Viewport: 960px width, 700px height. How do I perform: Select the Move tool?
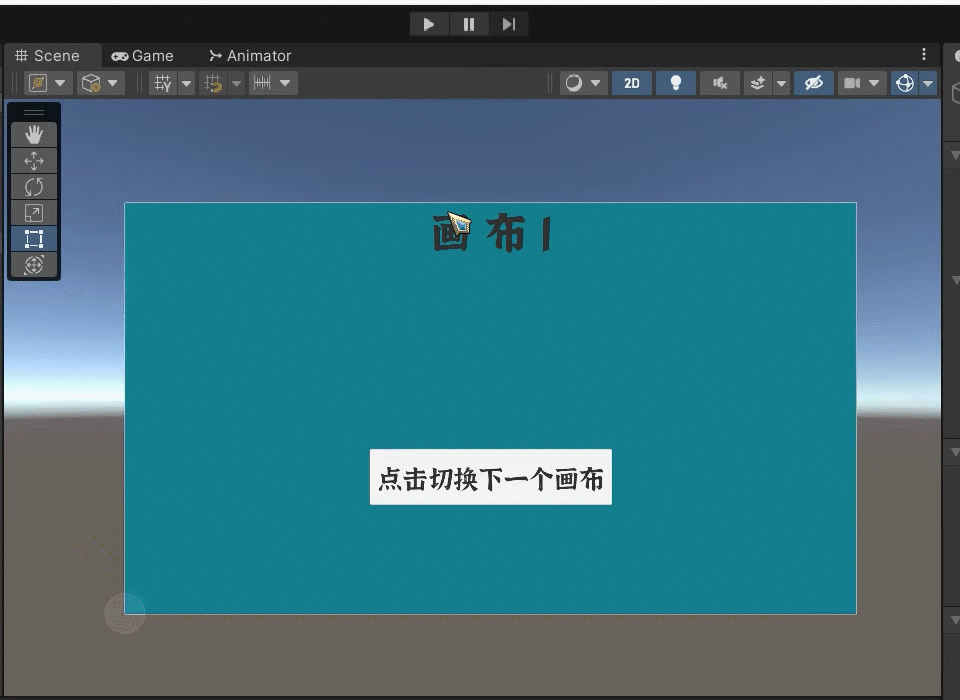pyautogui.click(x=34, y=161)
